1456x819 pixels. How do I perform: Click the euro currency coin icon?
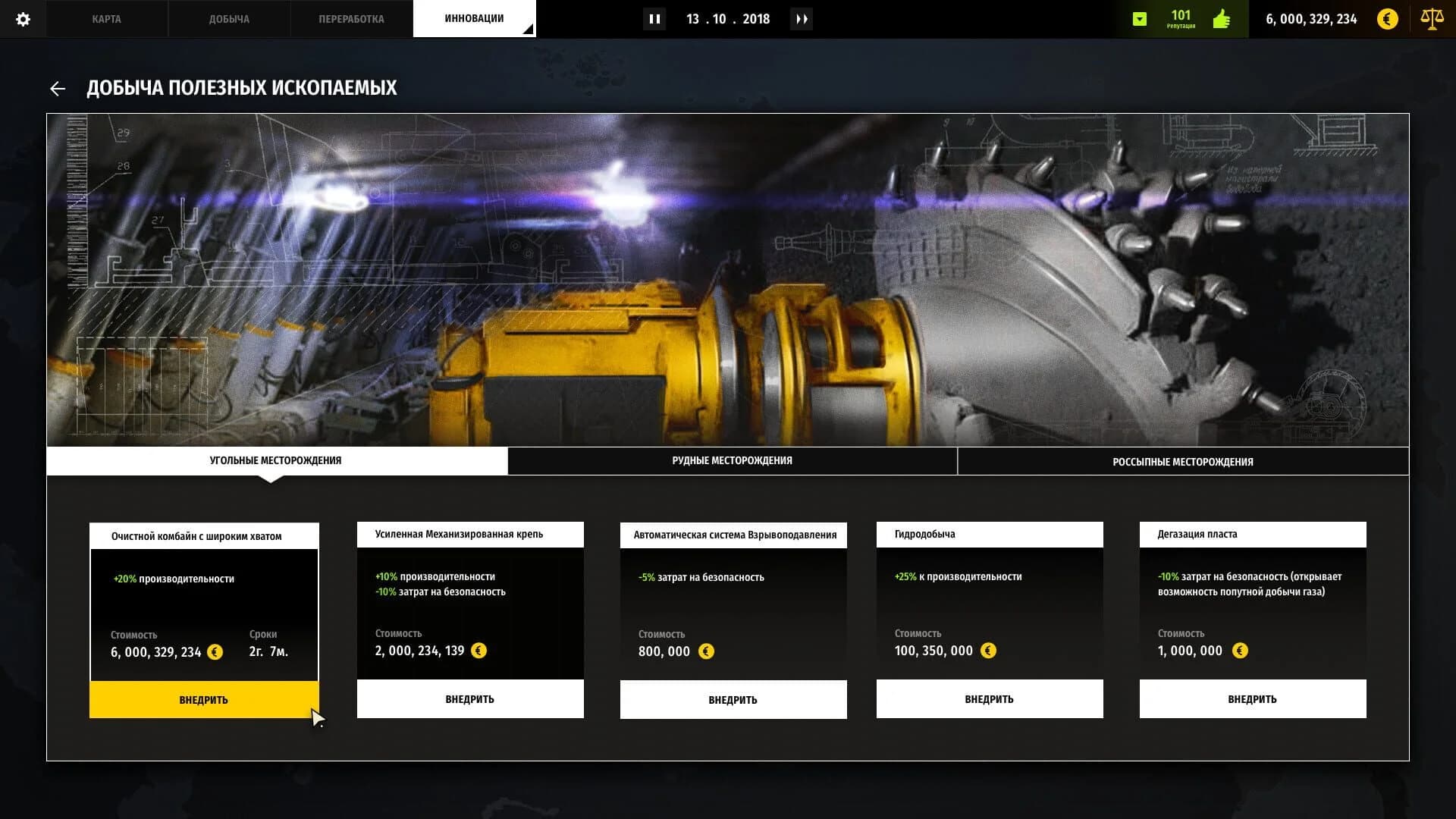[1388, 19]
